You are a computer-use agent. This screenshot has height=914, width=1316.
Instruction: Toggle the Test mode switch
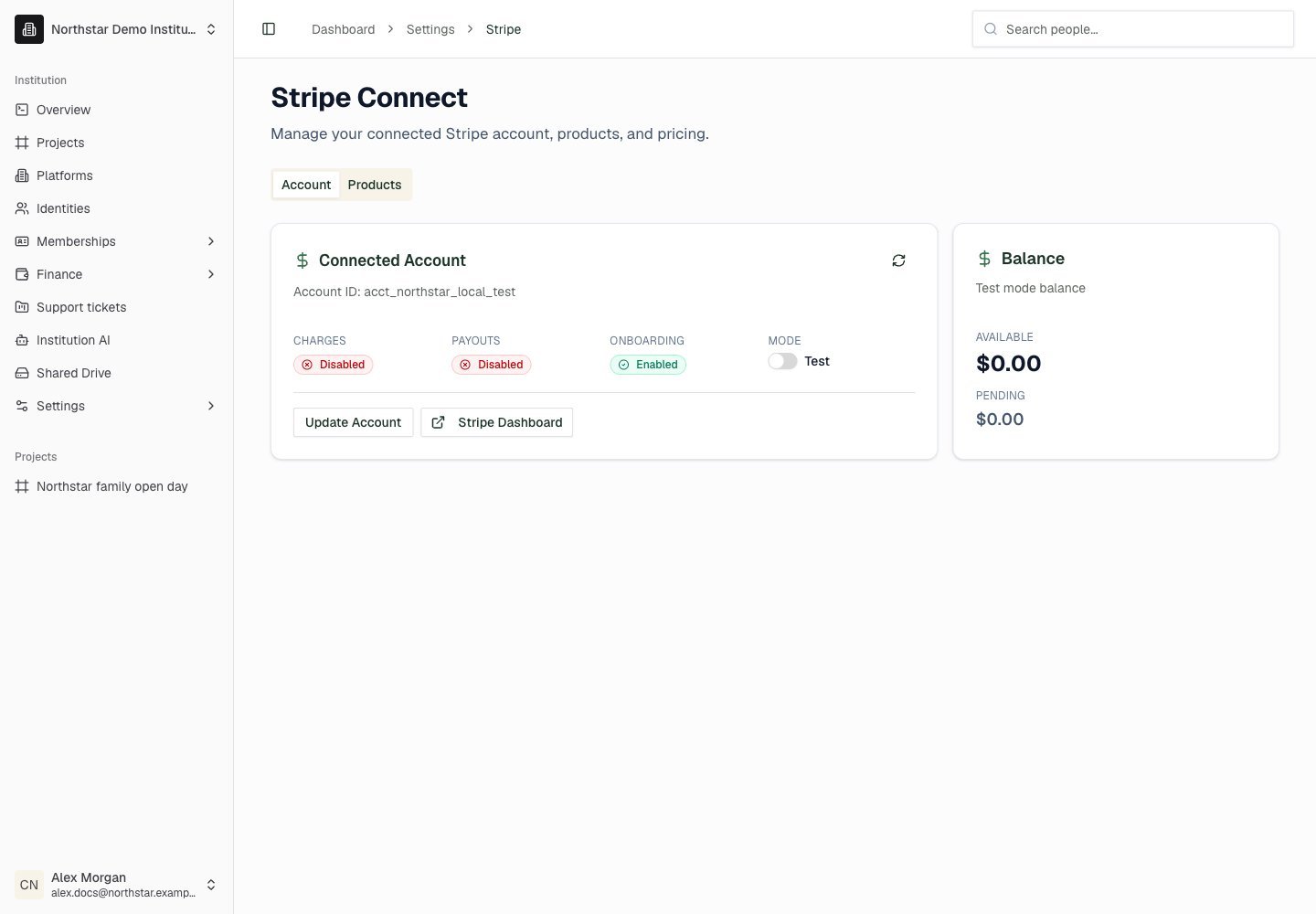782,361
